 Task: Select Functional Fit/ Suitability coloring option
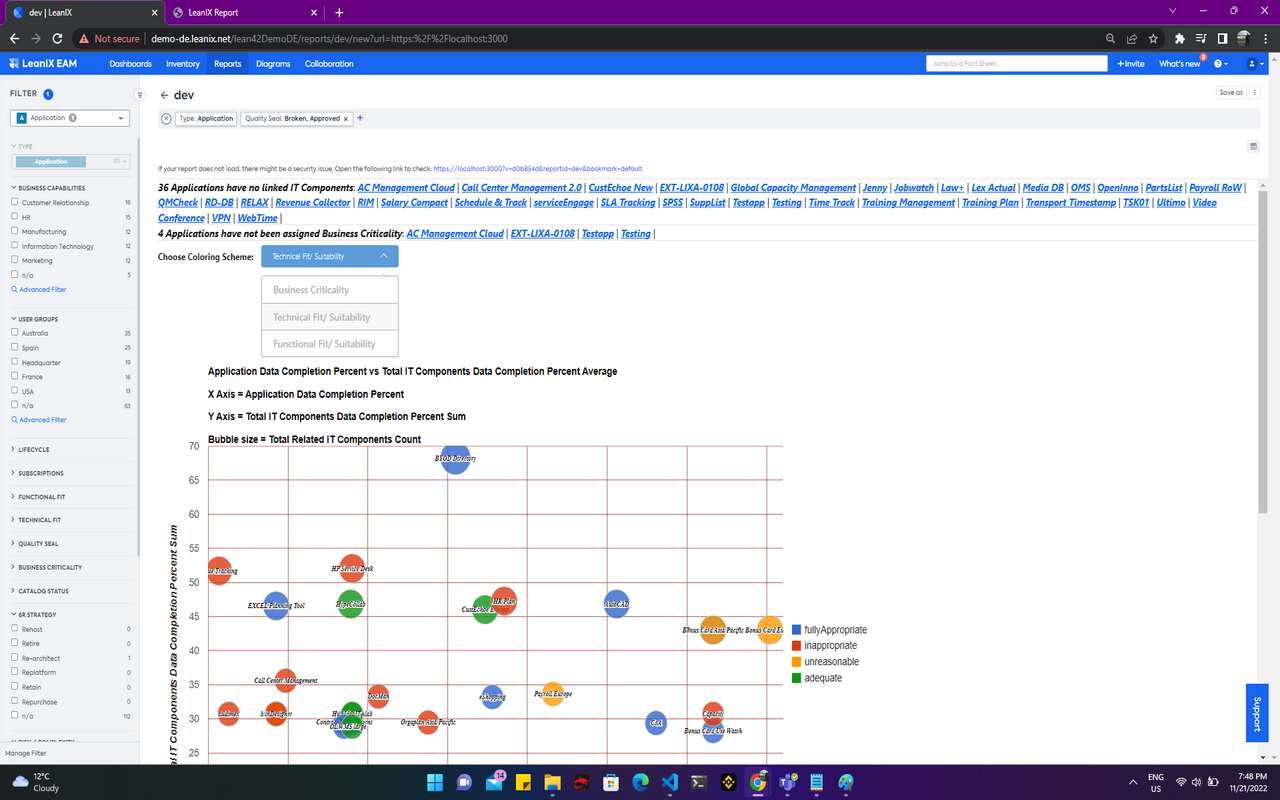329,344
